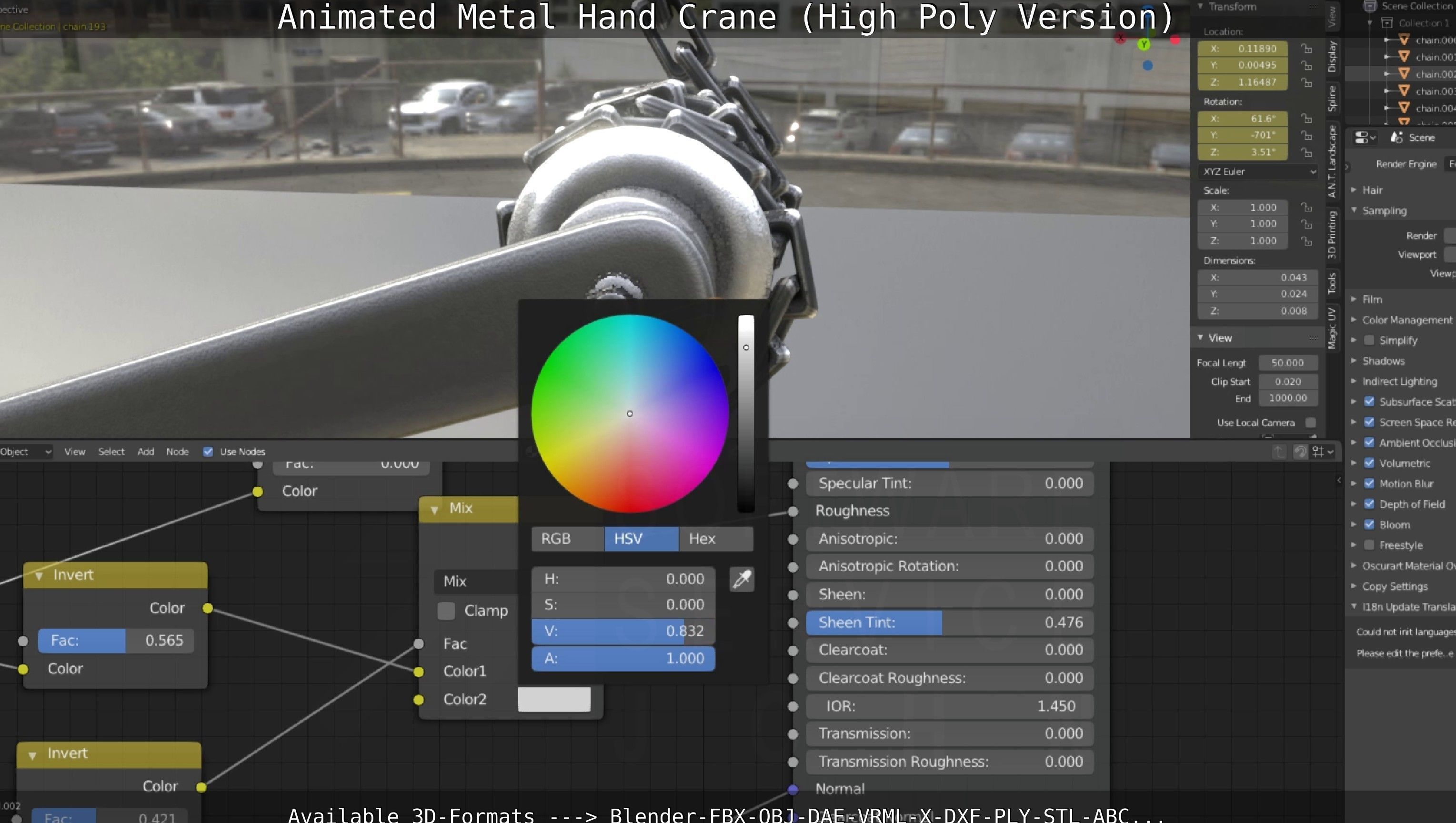Enable Use Local Camera checkbox
The width and height of the screenshot is (1456, 823).
pos(1311,423)
